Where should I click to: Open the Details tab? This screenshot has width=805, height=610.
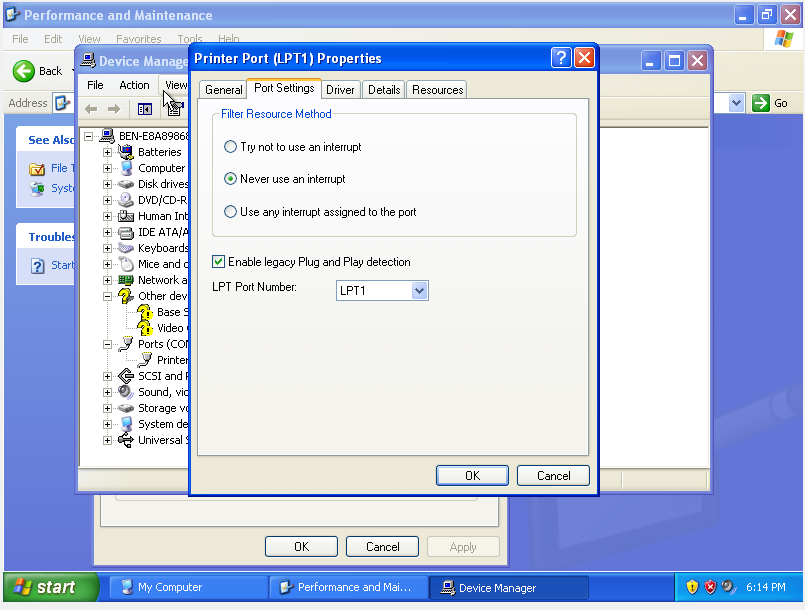point(384,90)
